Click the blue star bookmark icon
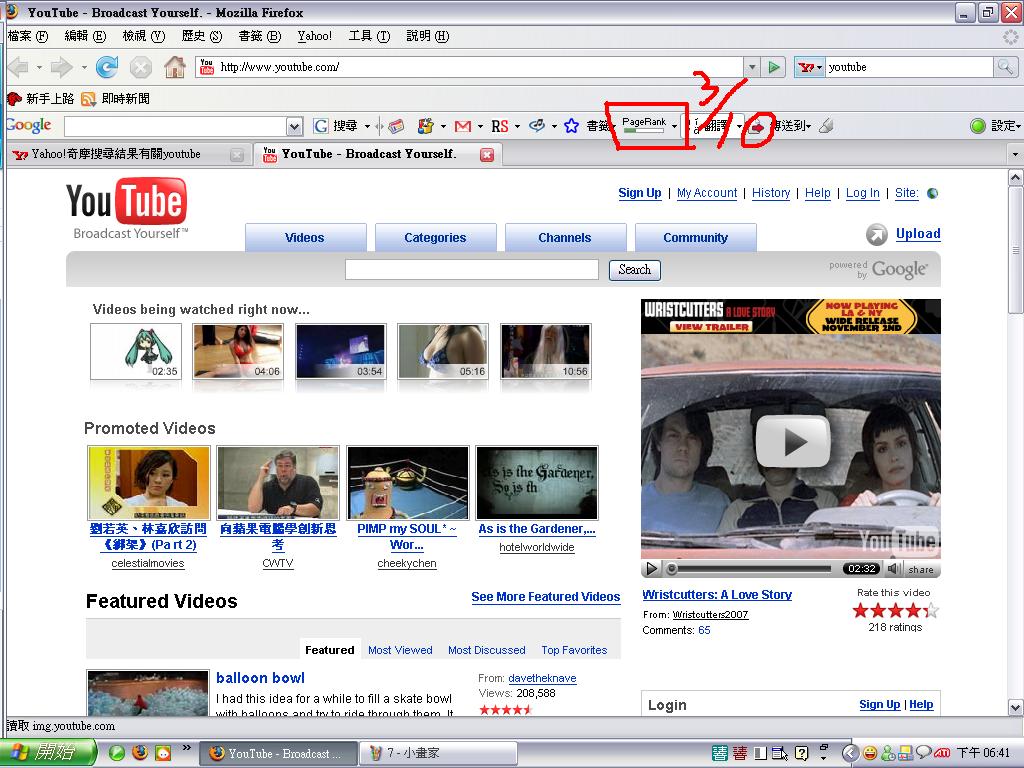This screenshot has width=1024, height=768. click(x=571, y=126)
